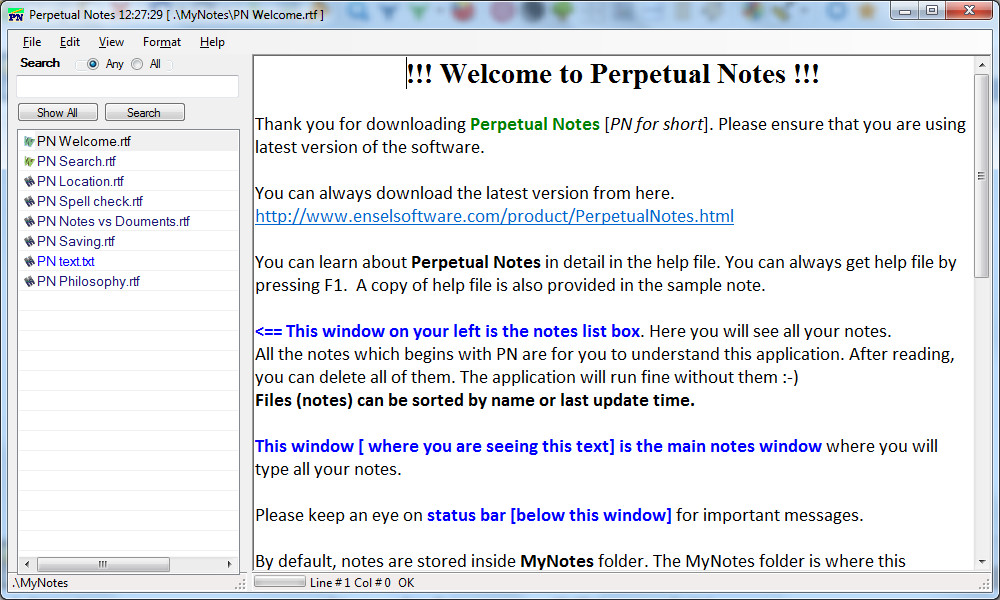Click the blue 'notes list box' sentence
1000x600 pixels.
pos(450,332)
